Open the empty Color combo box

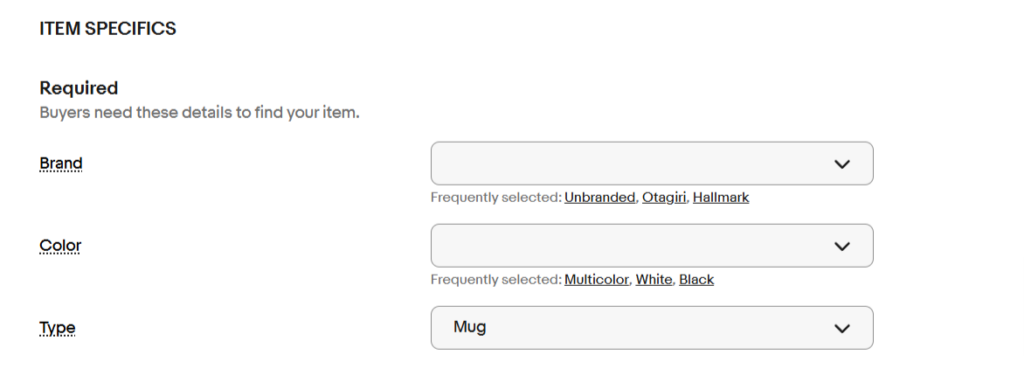tap(652, 246)
